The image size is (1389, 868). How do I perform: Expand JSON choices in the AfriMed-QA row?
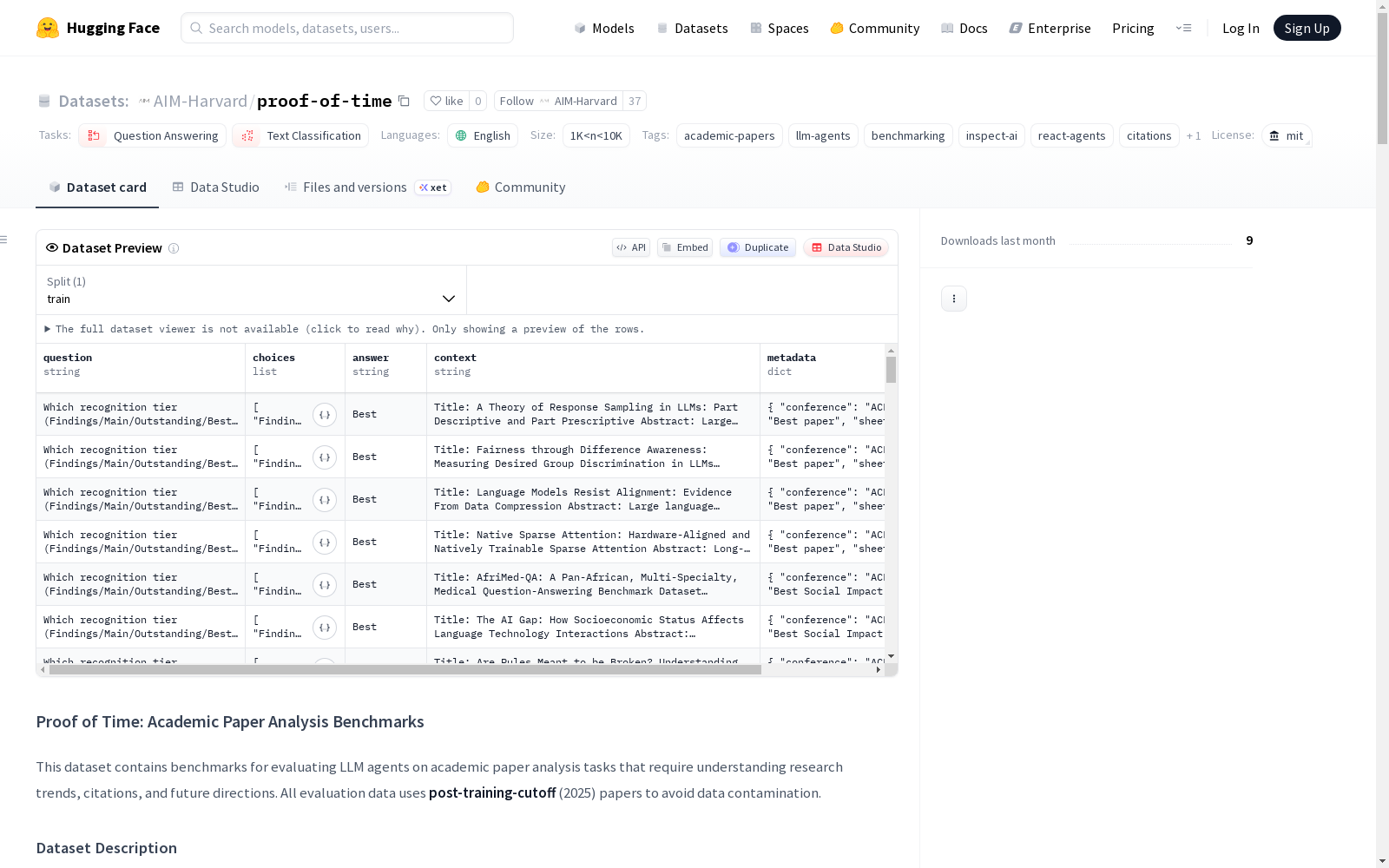pyautogui.click(x=325, y=585)
